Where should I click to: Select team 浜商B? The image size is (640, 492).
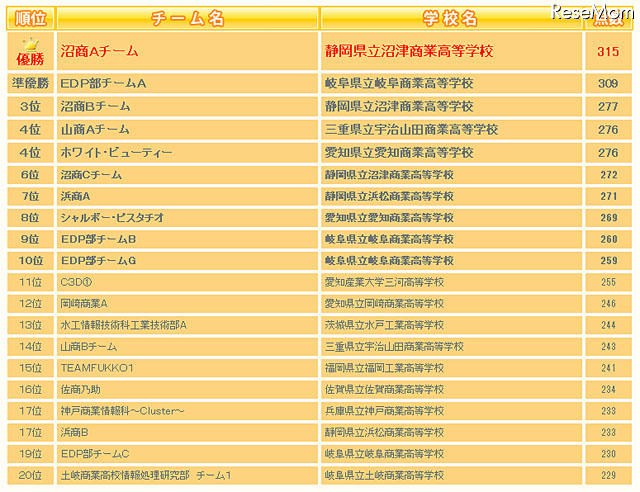pos(74,432)
